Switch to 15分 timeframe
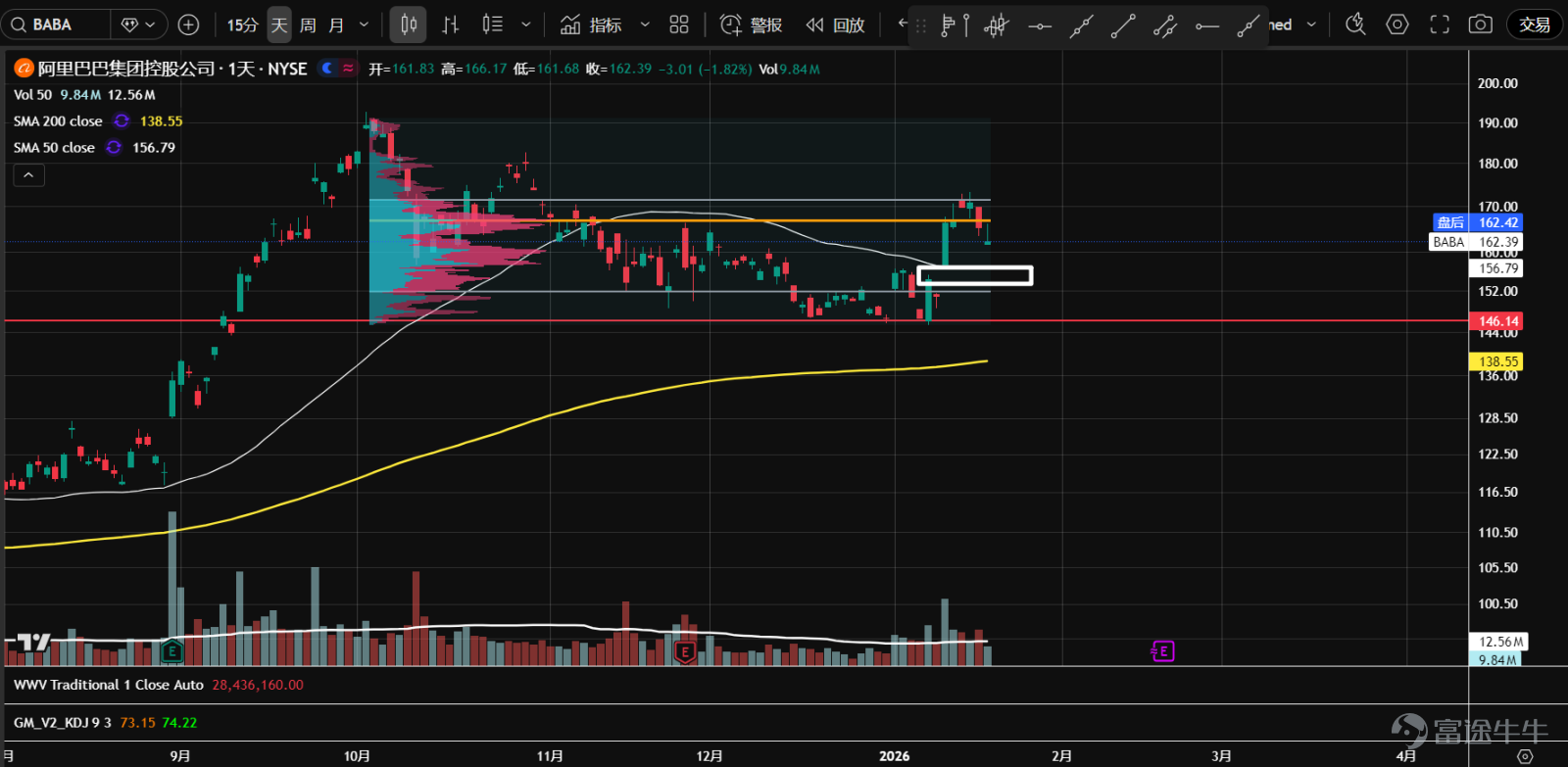 click(242, 24)
